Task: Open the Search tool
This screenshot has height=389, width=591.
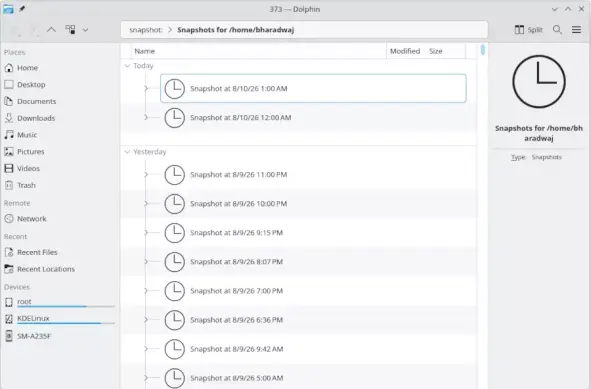Action: click(x=557, y=30)
